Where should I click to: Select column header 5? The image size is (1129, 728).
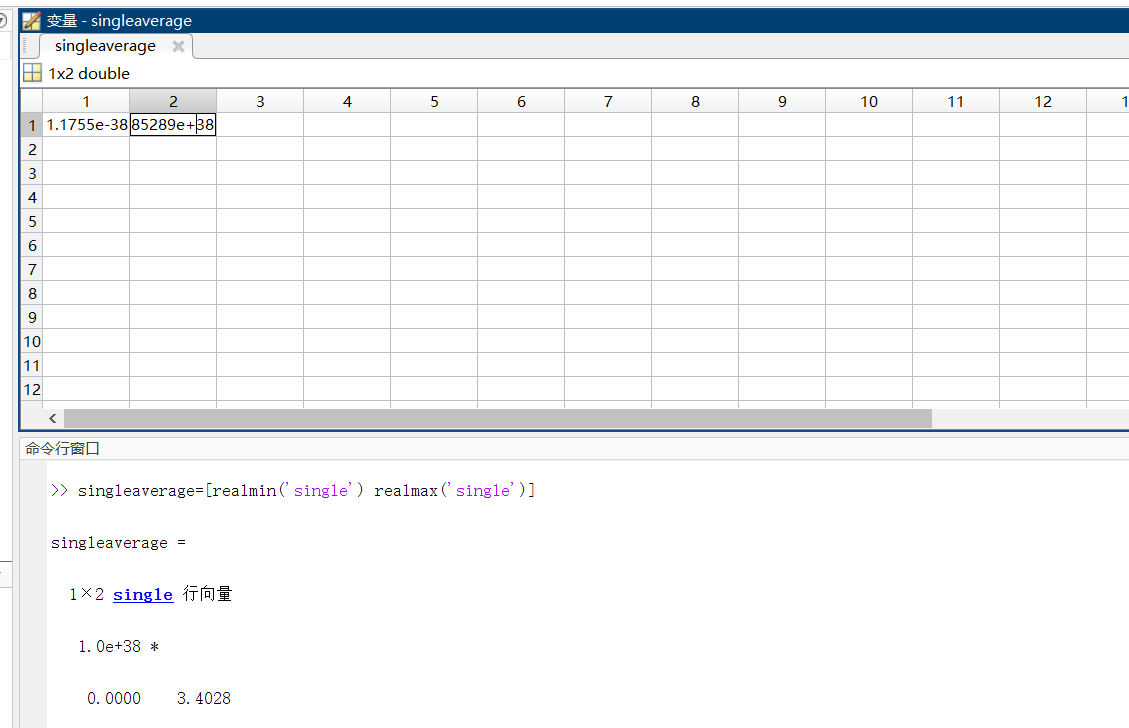434,102
